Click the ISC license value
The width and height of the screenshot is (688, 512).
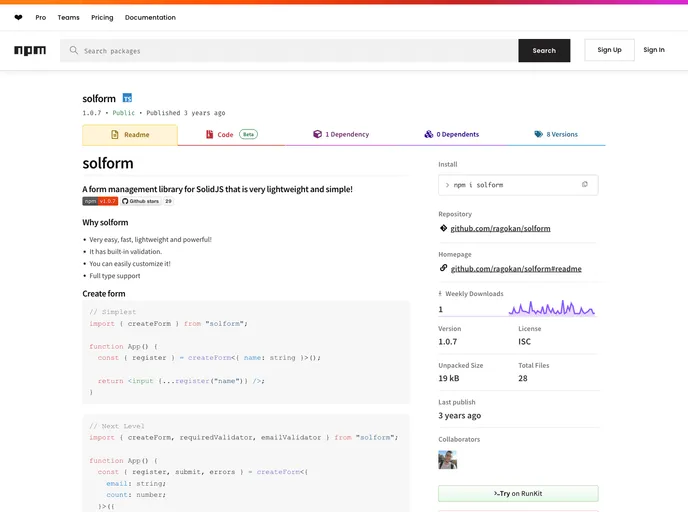tap(524, 341)
